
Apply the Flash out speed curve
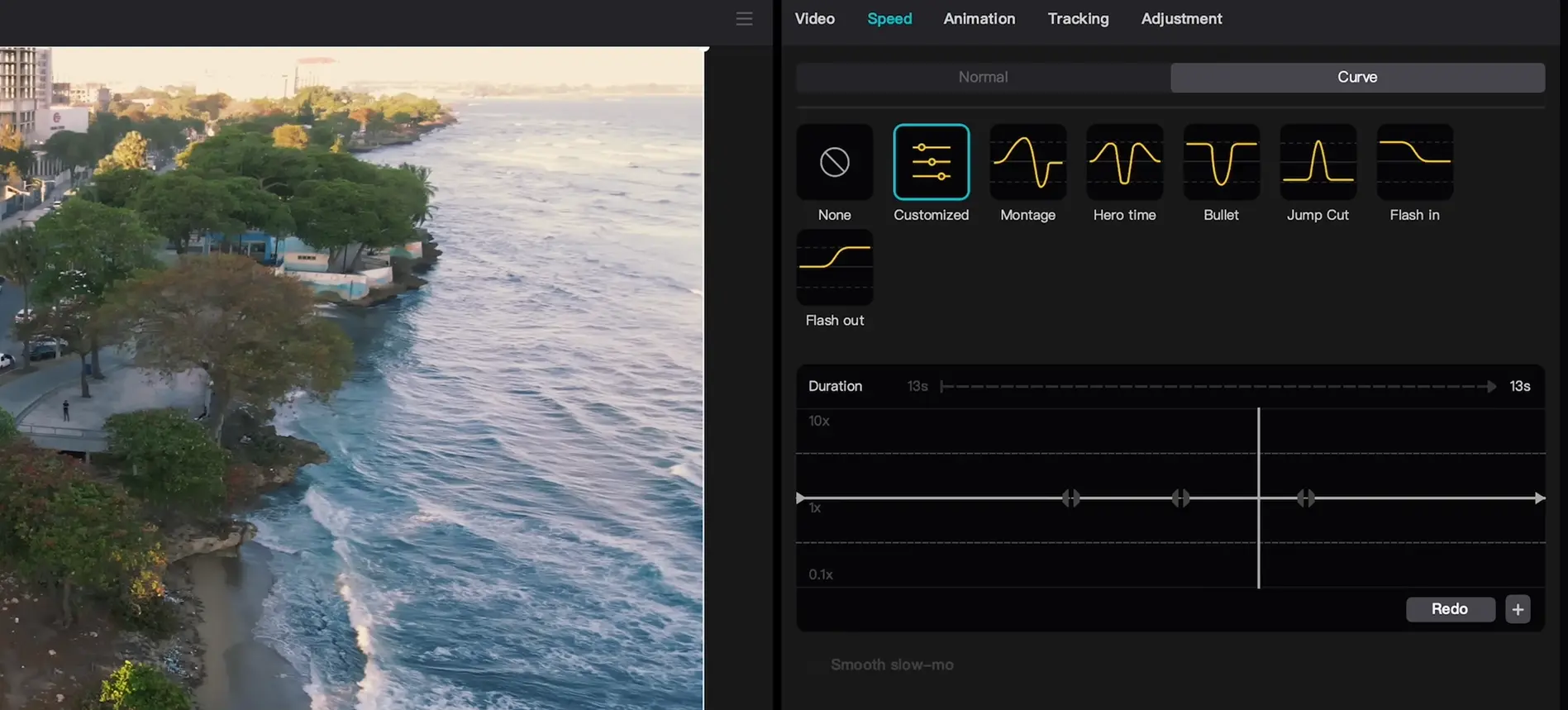834,268
